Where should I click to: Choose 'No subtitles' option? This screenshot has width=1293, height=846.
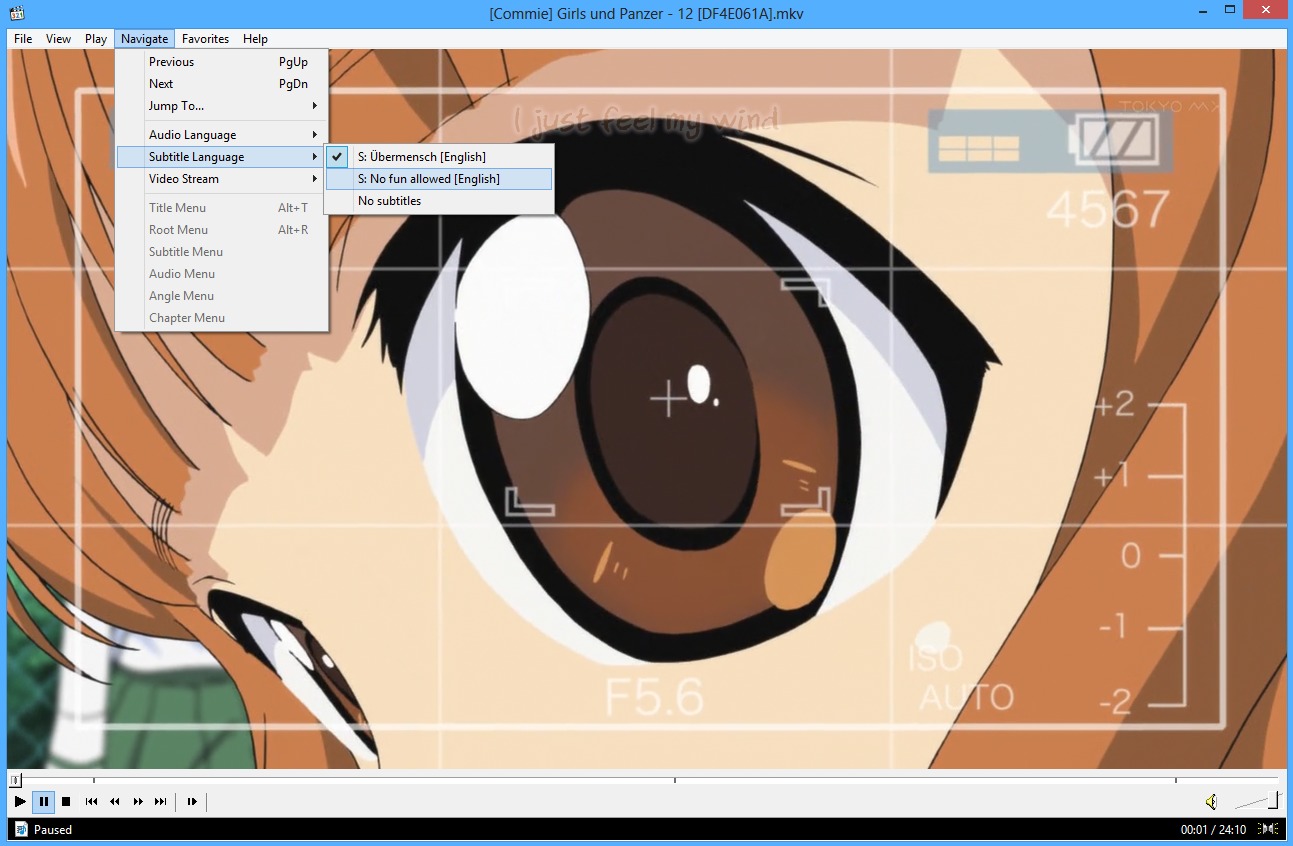[439, 201]
